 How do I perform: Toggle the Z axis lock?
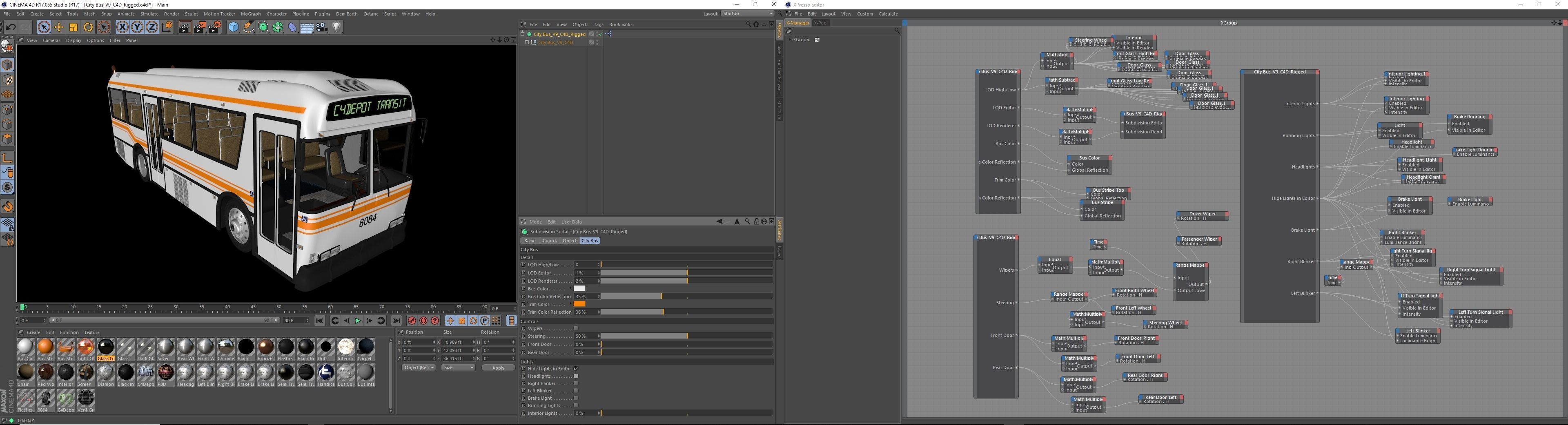click(151, 27)
